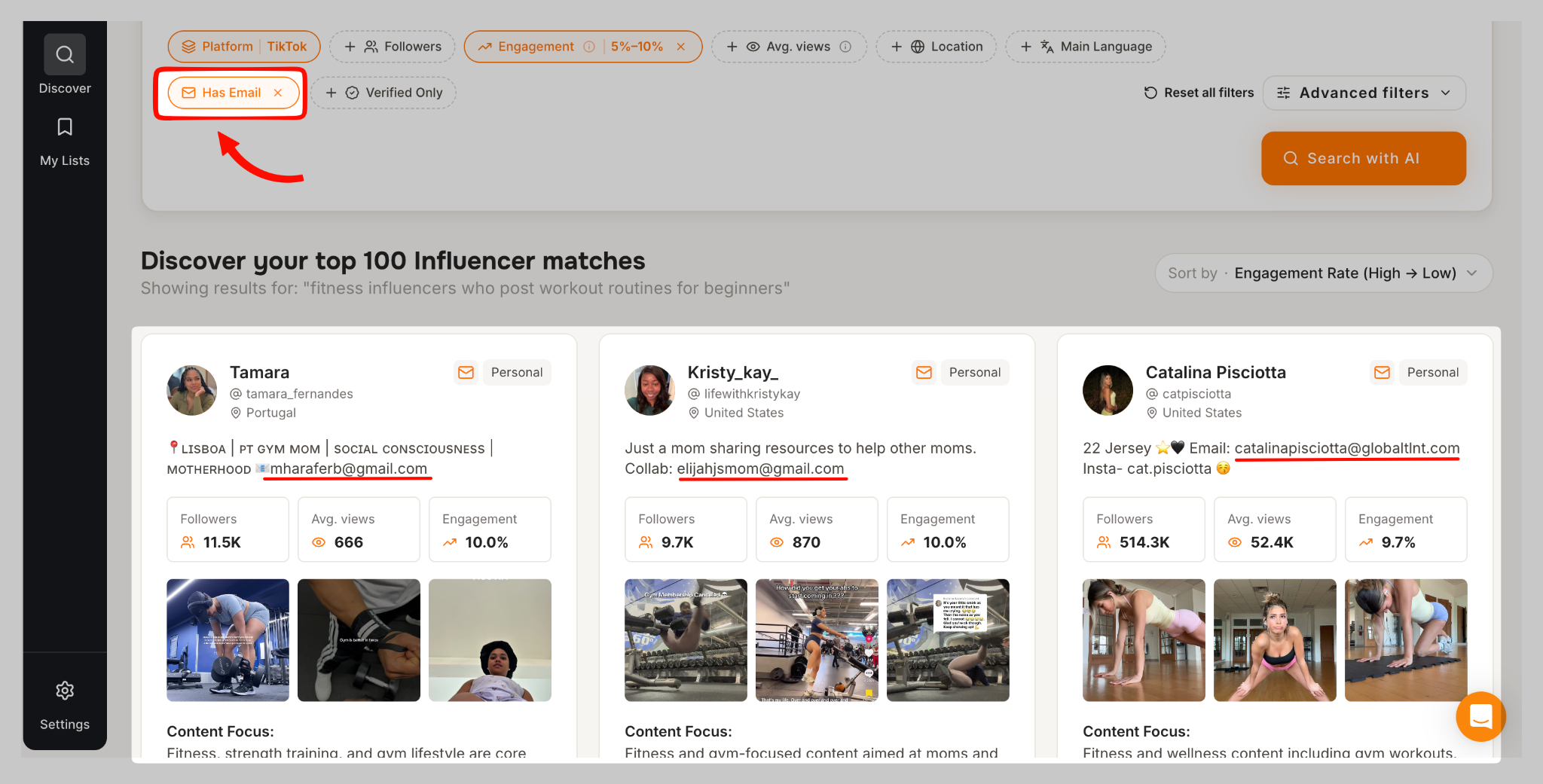Enable the Verified Only filter
Viewport: 1543px width, 784px height.
click(x=383, y=92)
